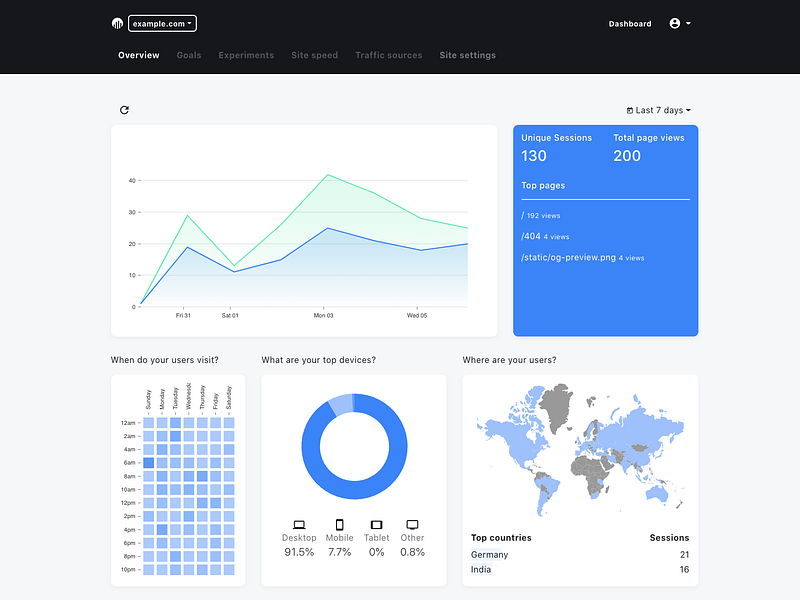This screenshot has height=600, width=800.
Task: Click the logo icon beside example.com
Action: (117, 23)
